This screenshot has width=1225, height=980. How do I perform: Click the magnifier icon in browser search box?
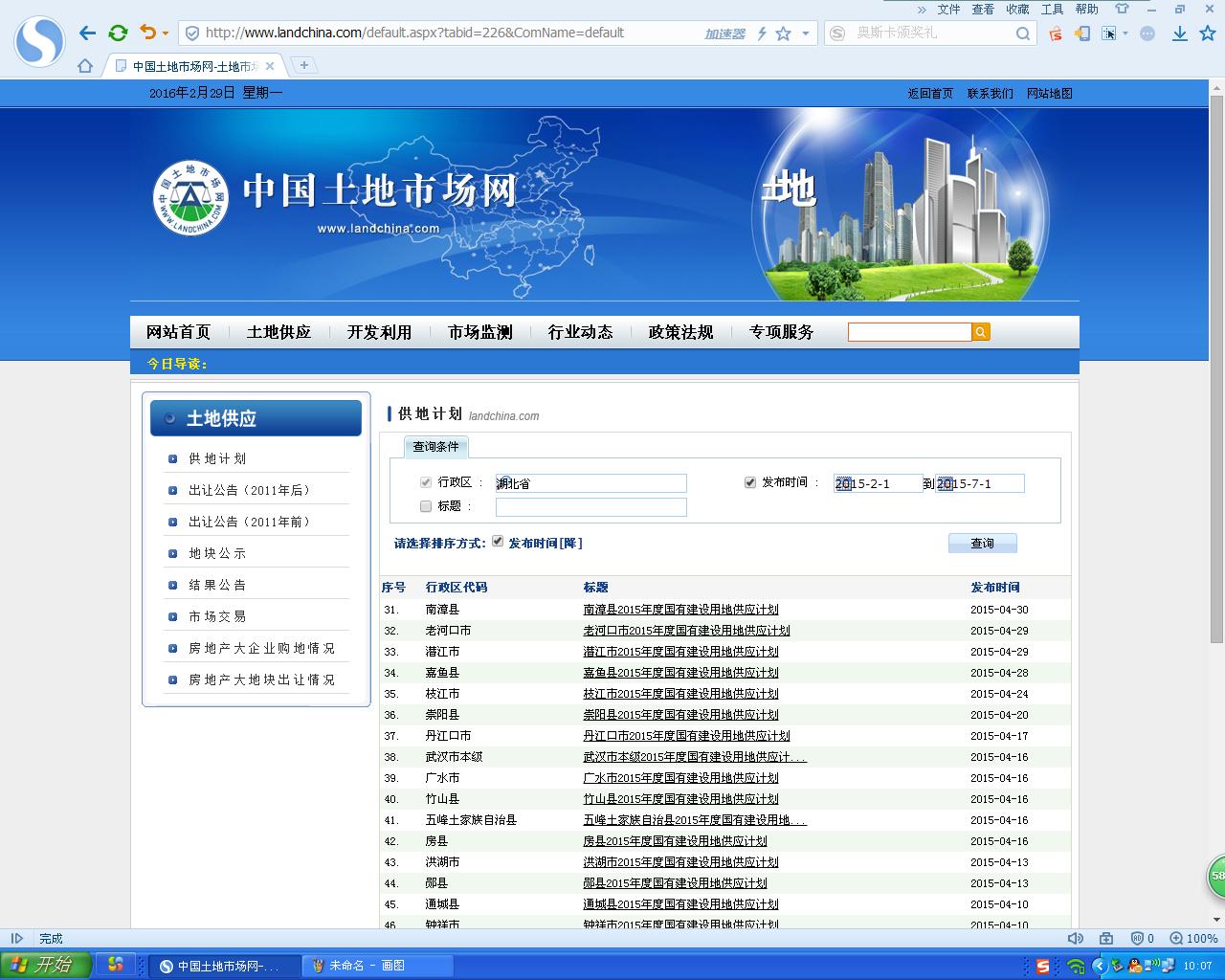[1023, 33]
